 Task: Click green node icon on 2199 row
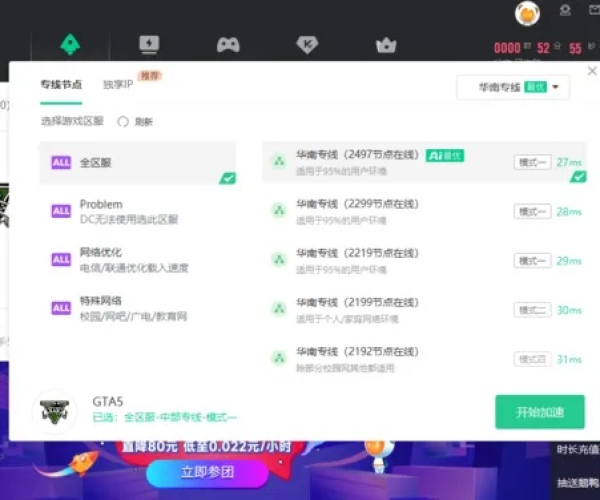click(x=279, y=308)
